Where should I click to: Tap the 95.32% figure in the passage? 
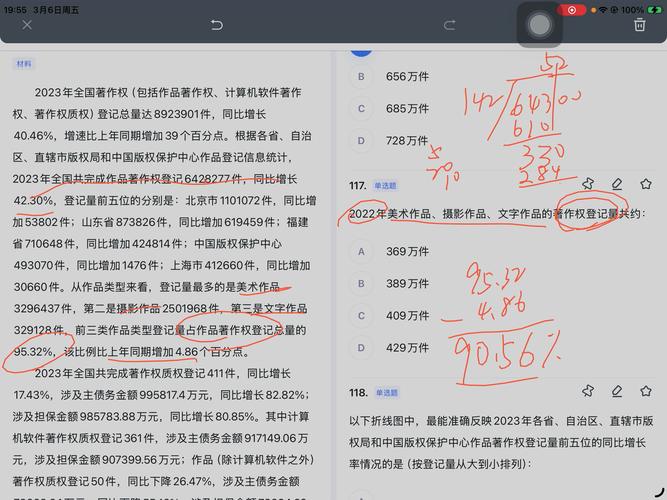[33, 352]
